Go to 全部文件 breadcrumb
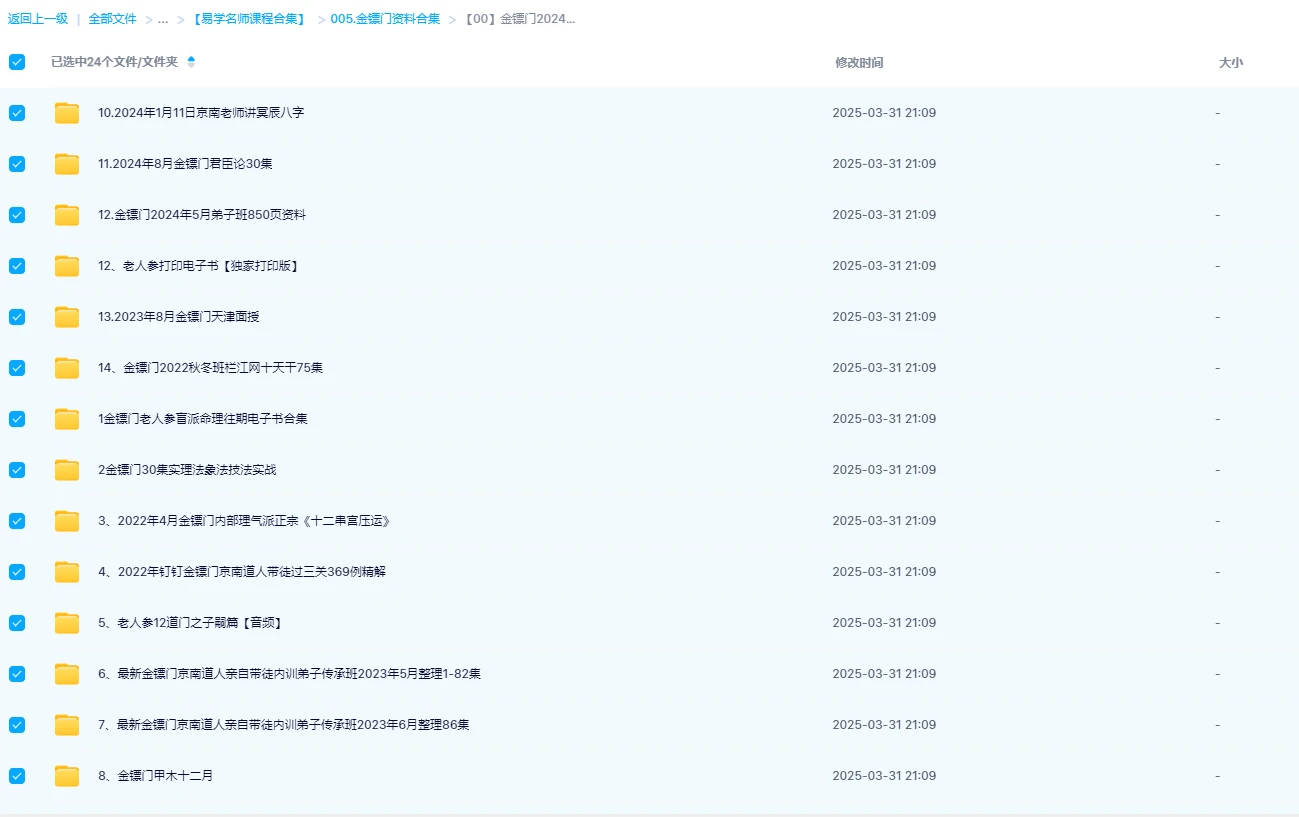Screen dimensions: 1299x817 112,19
